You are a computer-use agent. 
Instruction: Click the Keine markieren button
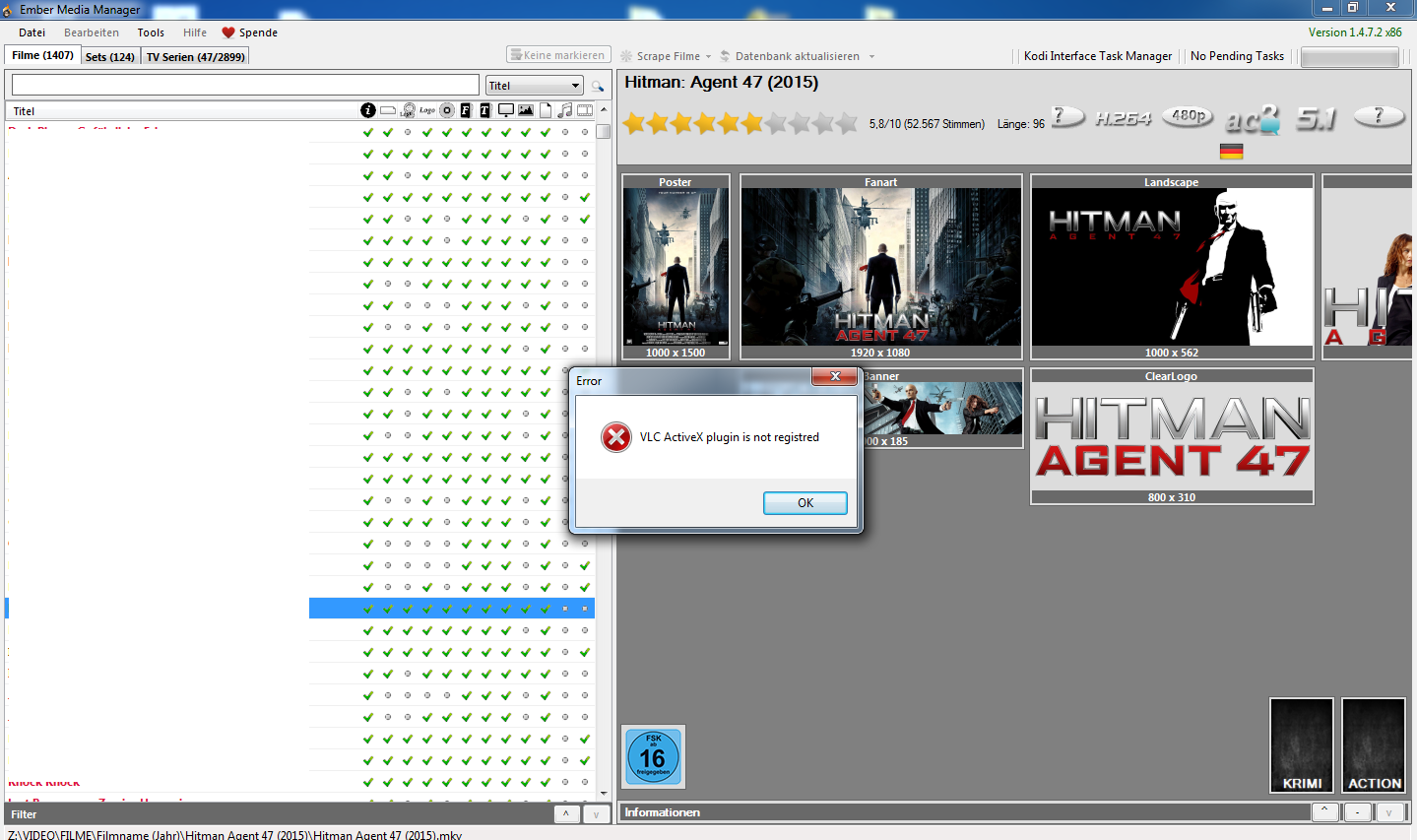[558, 55]
